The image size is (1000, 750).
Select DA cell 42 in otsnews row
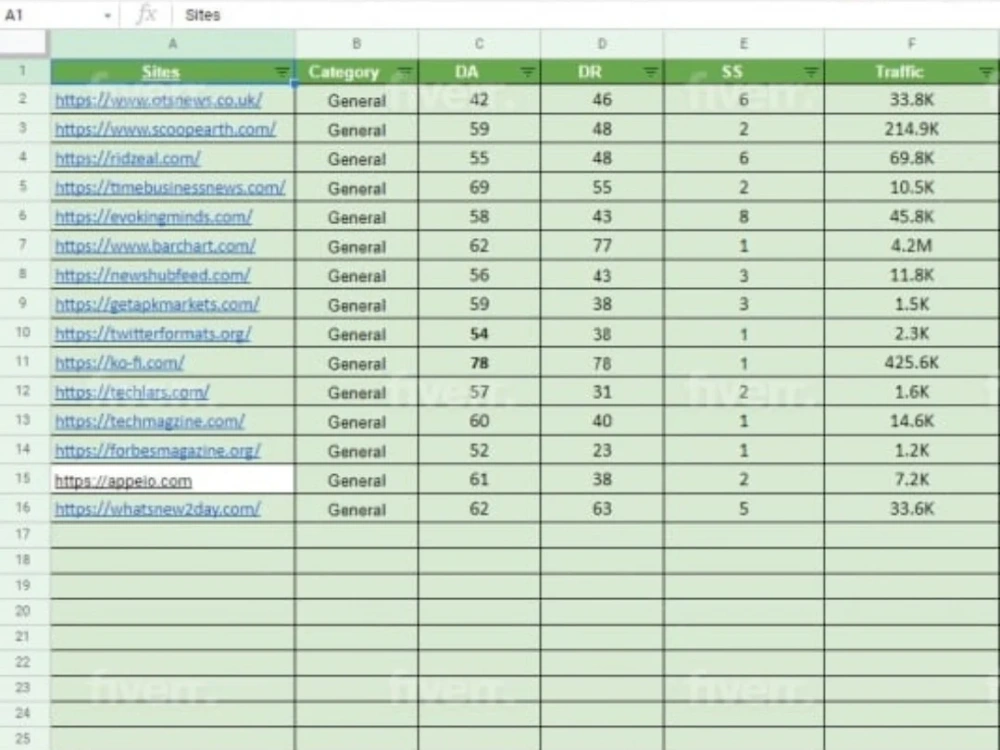pyautogui.click(x=479, y=100)
